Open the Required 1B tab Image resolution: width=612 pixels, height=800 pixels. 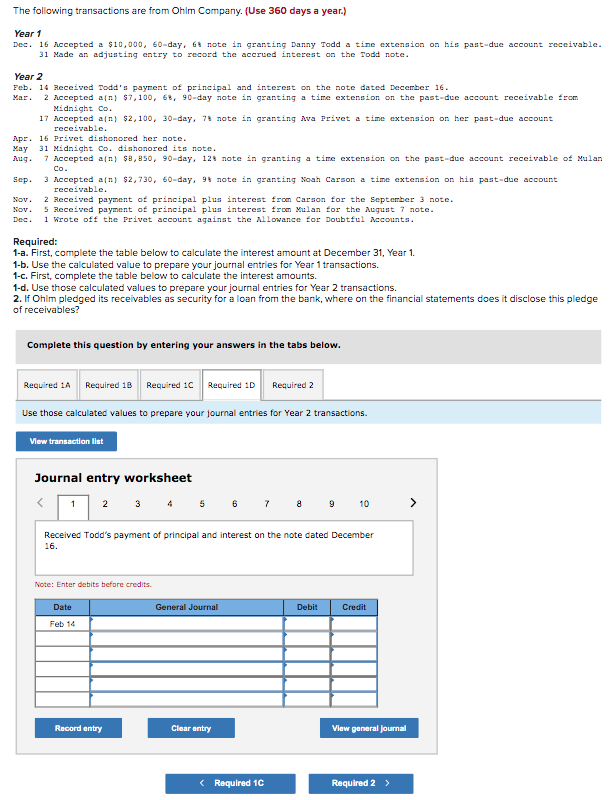(x=109, y=385)
